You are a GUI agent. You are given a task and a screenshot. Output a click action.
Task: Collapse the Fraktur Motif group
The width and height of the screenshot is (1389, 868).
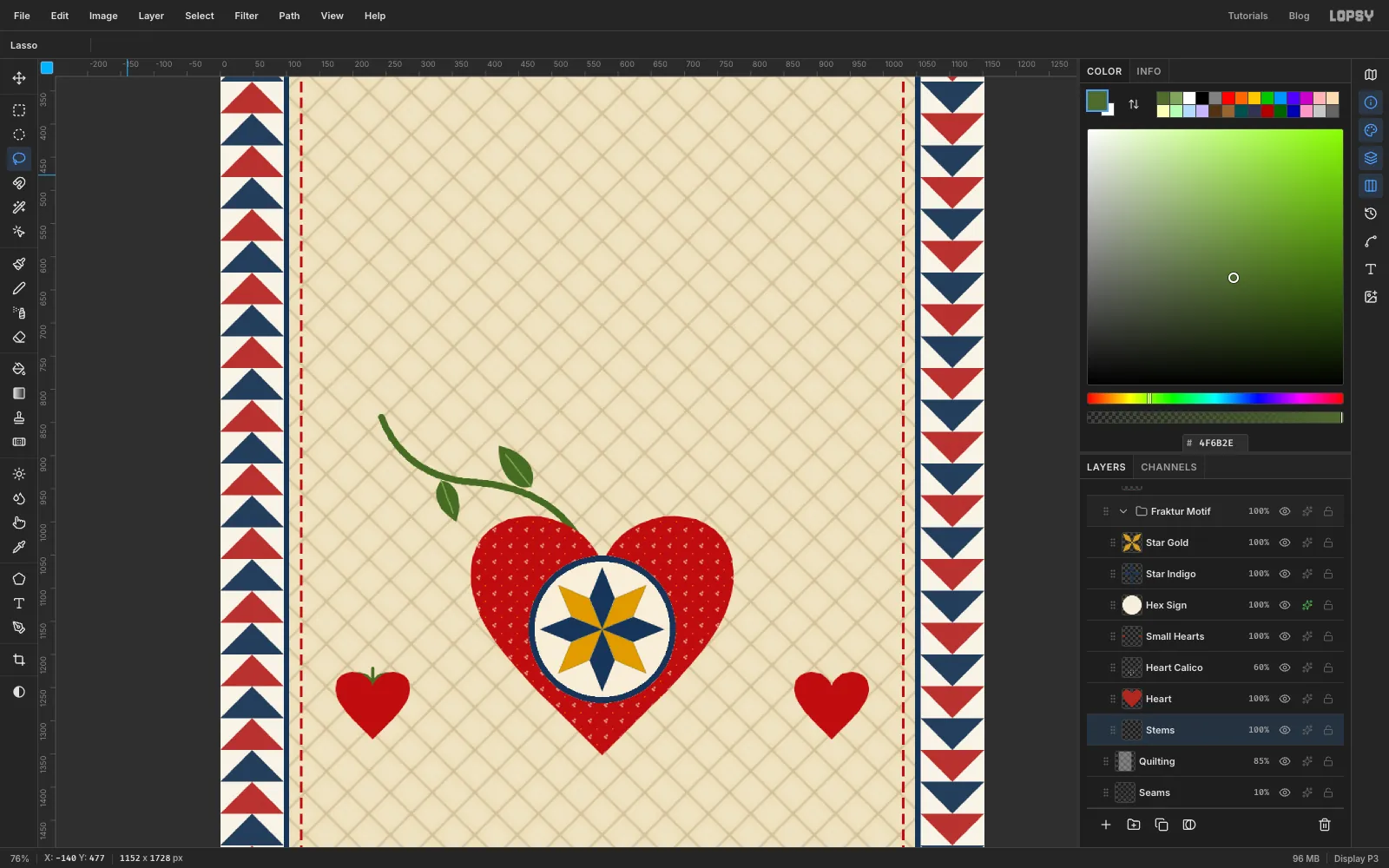pos(1123,511)
